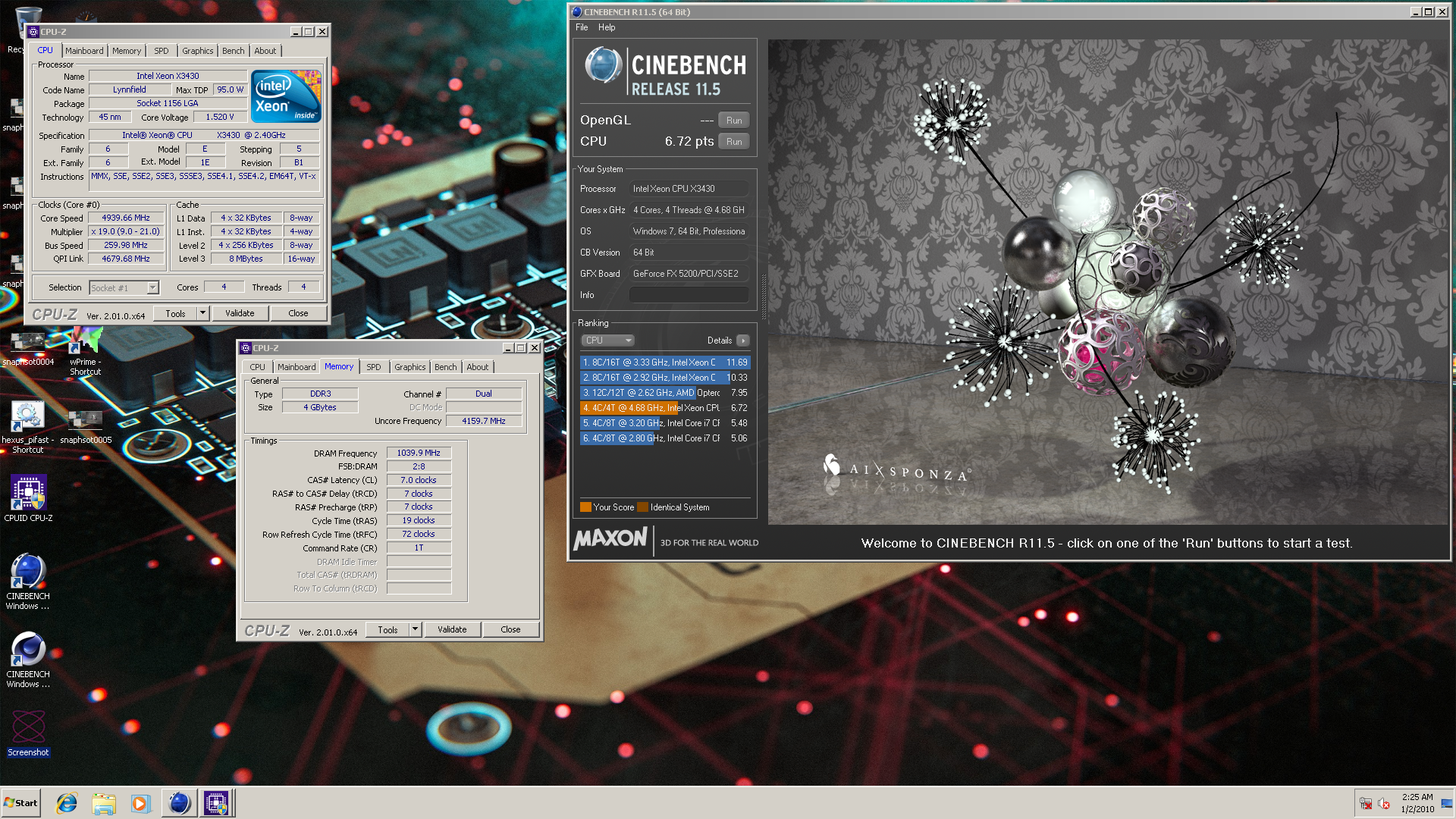Switch to Graphics tab in Memory CPU-Z window

coord(409,367)
